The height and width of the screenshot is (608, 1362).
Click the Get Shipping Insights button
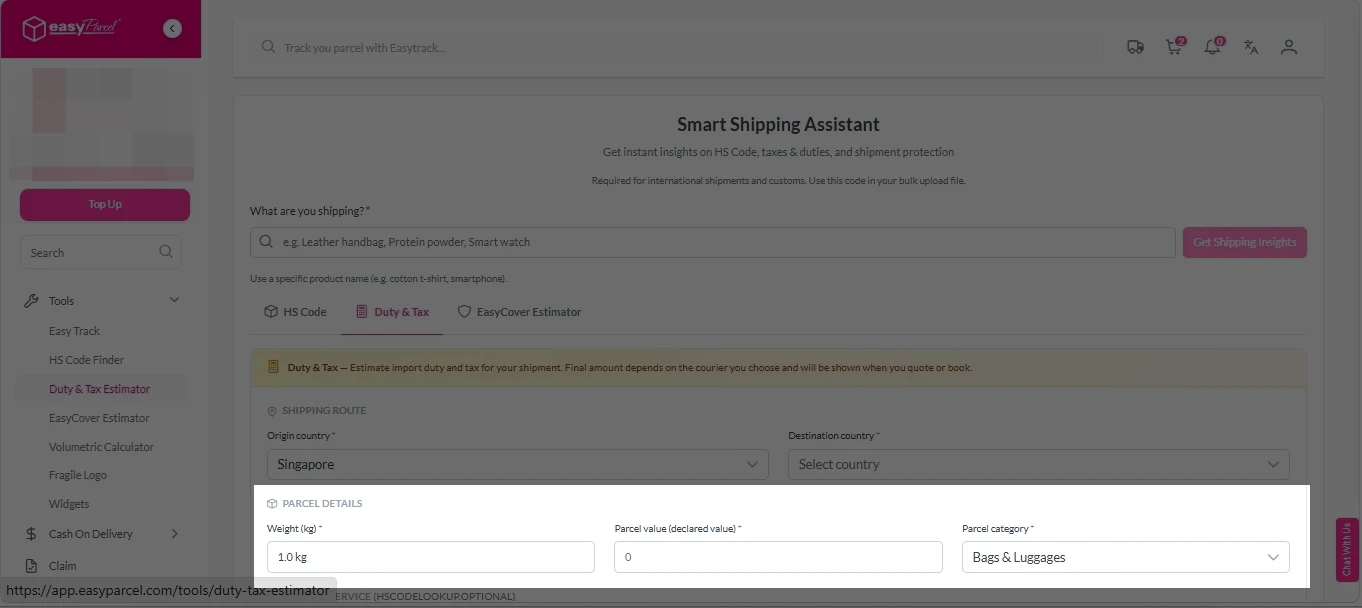click(x=1244, y=242)
